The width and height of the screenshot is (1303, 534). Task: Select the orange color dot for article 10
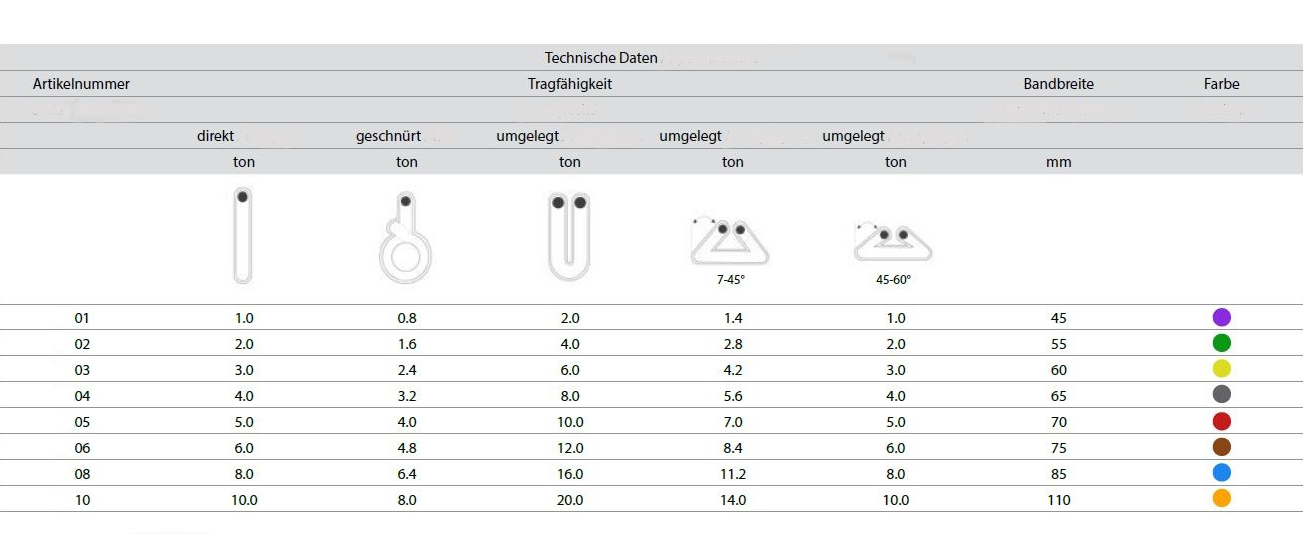coord(1221,499)
